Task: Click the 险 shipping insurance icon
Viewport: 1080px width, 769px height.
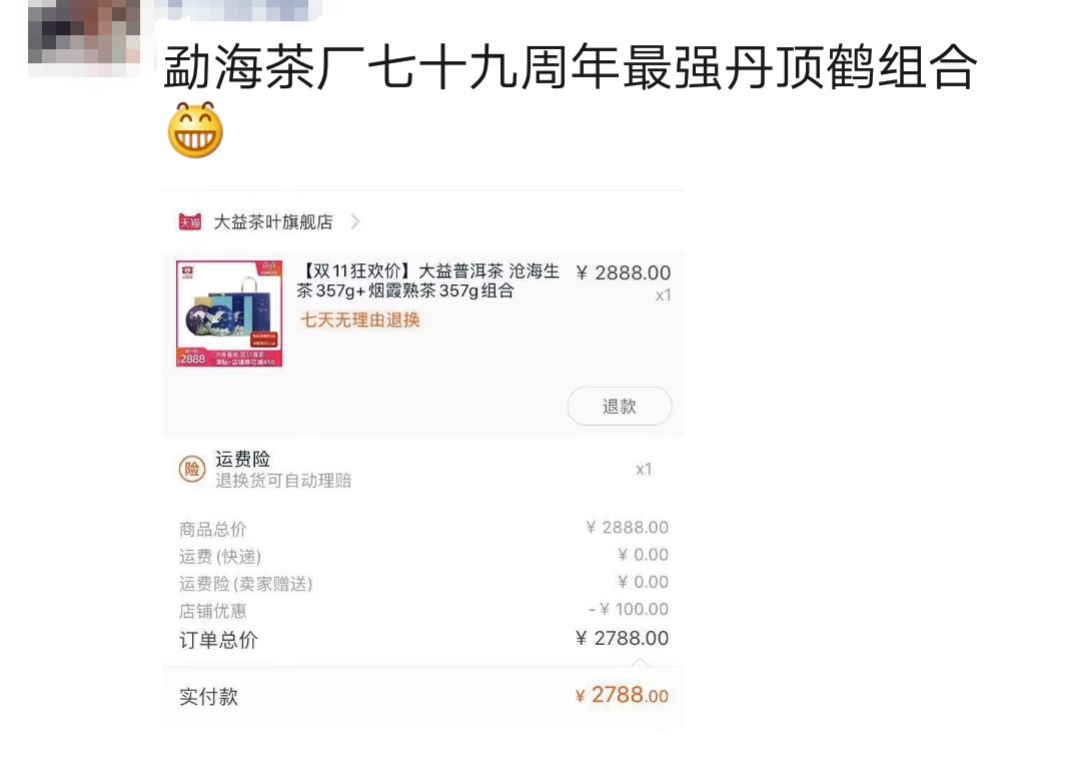Action: 192,469
